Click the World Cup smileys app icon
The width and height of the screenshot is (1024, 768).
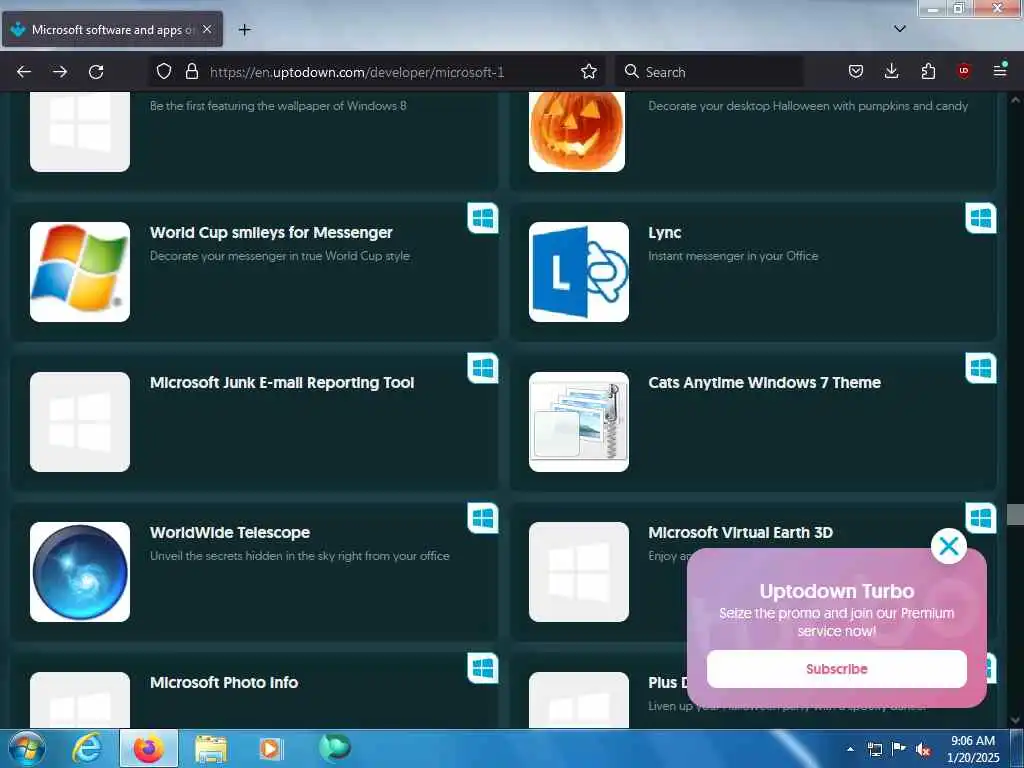(80, 272)
